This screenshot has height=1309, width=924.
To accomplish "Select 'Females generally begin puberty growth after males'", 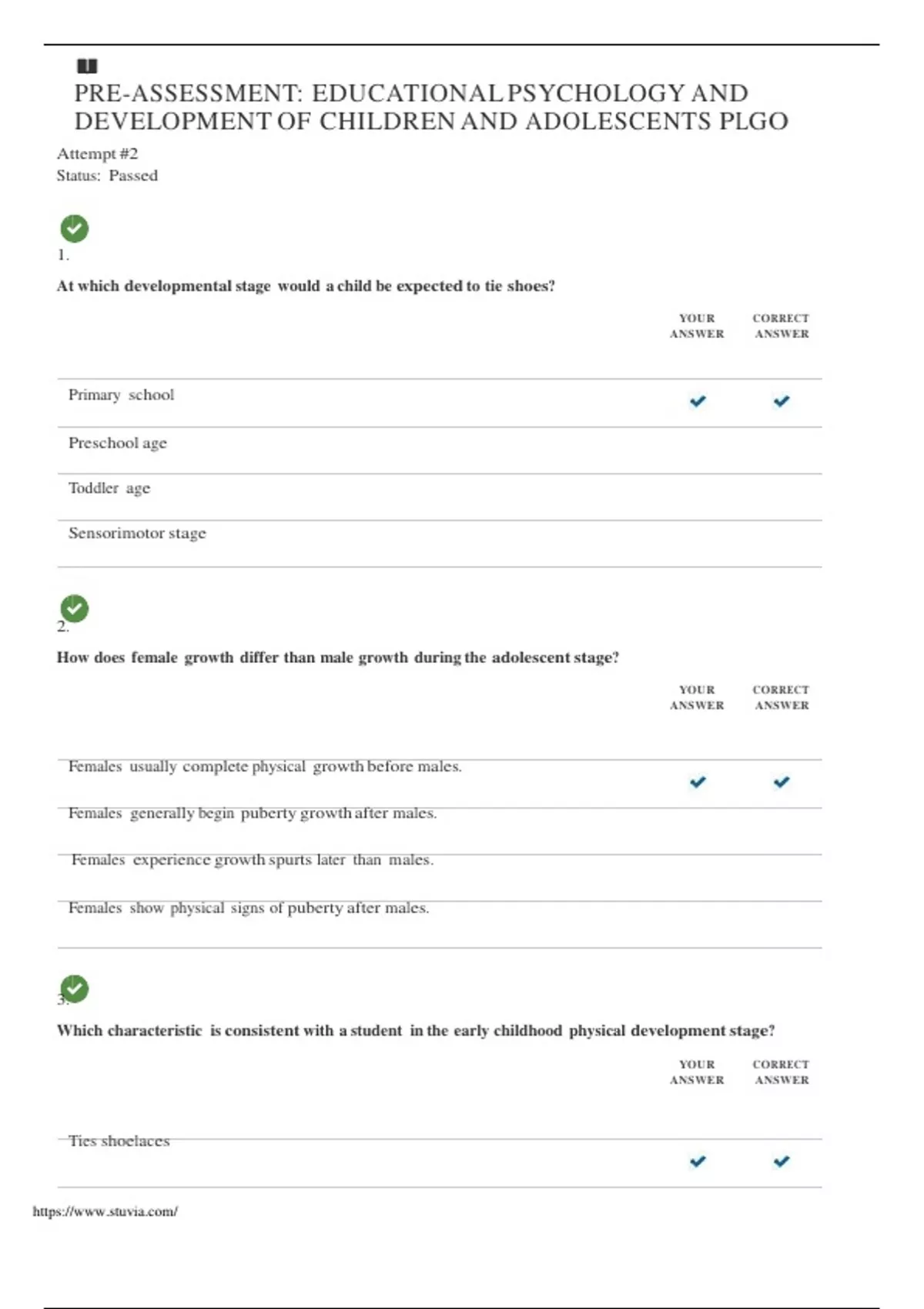I will [x=253, y=814].
